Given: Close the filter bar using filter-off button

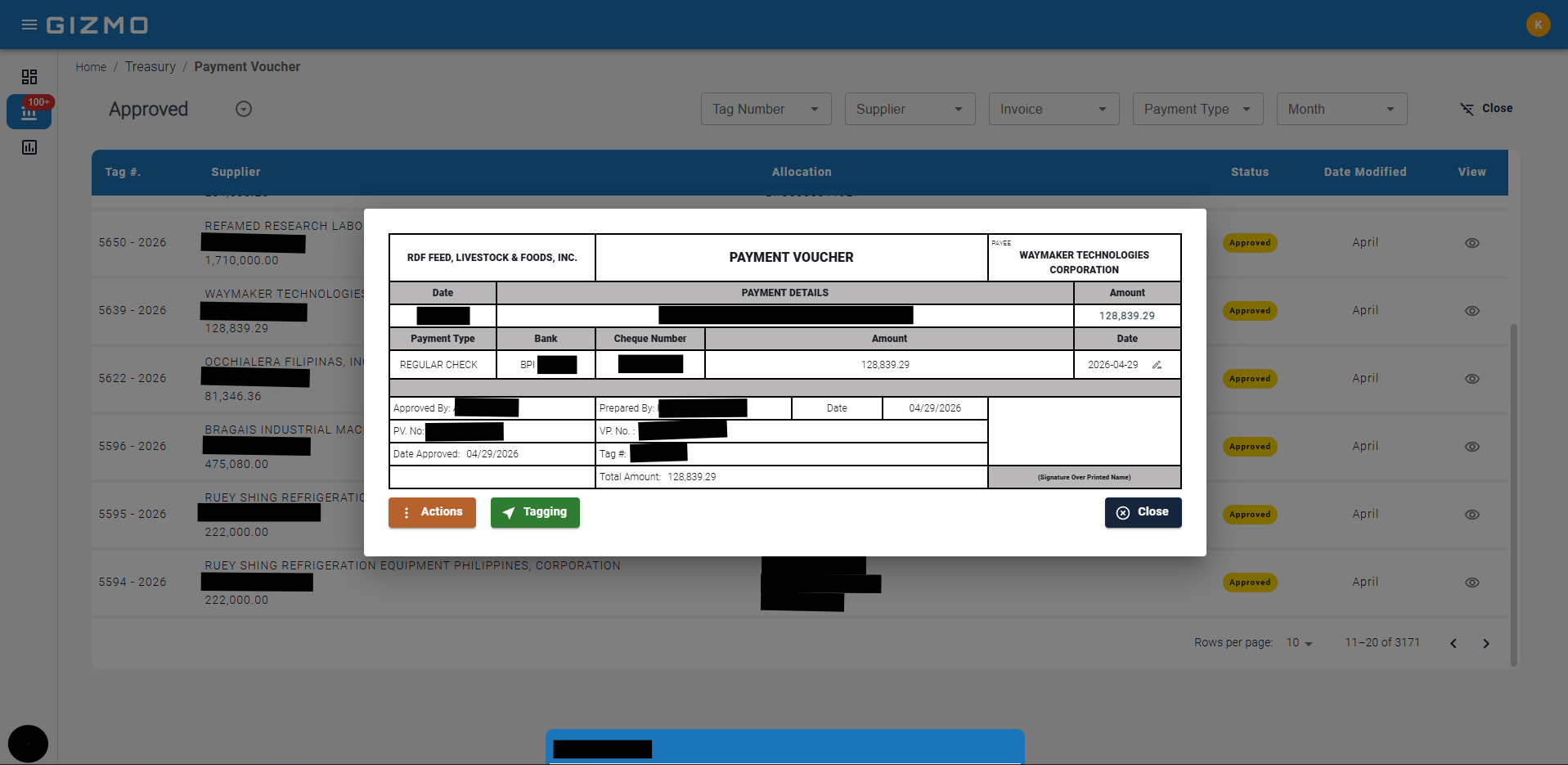Looking at the screenshot, I should 1486,108.
